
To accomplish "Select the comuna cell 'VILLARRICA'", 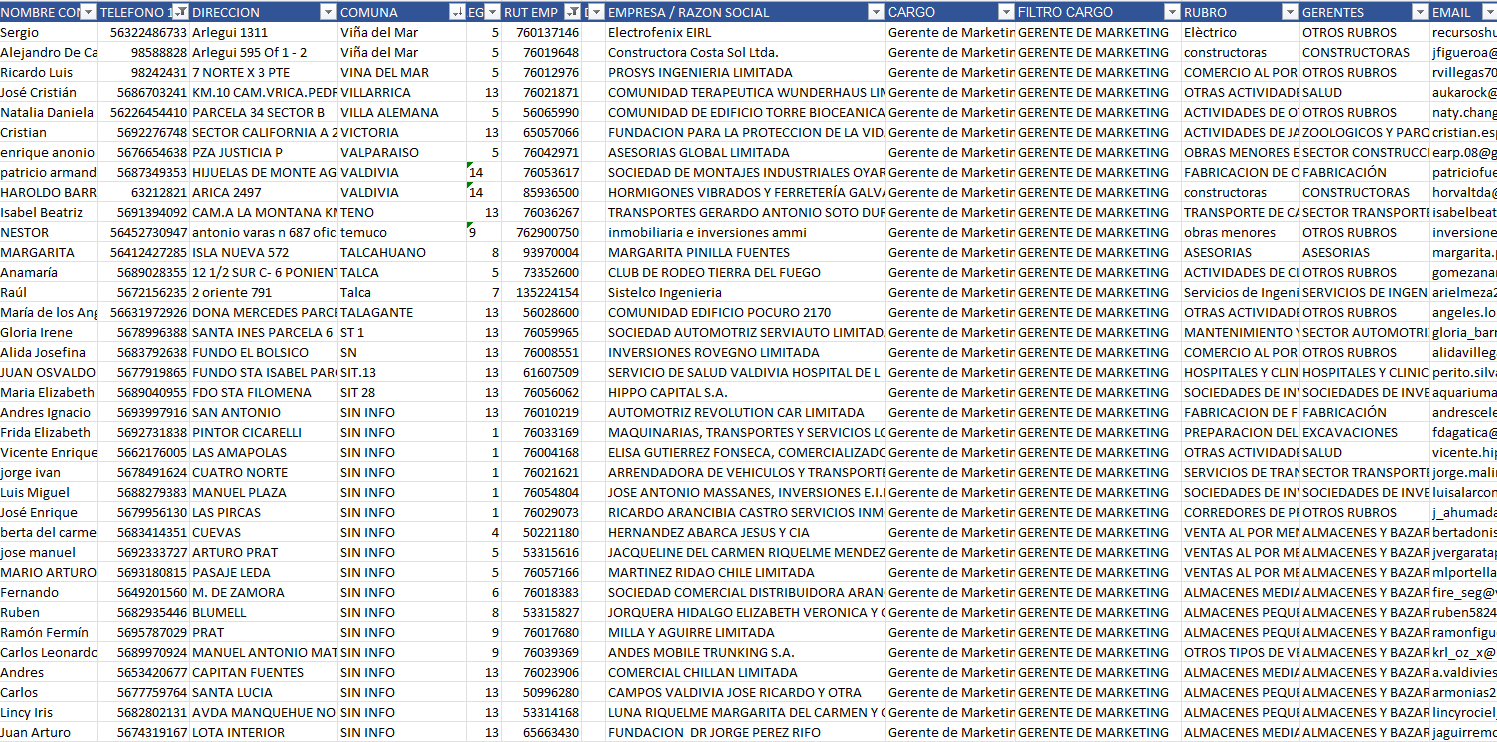I will coord(402,92).
